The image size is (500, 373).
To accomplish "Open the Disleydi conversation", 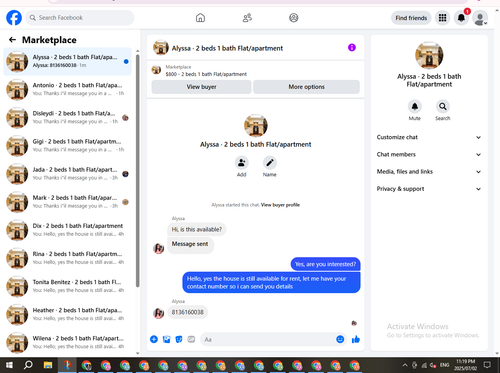I will (x=67, y=117).
